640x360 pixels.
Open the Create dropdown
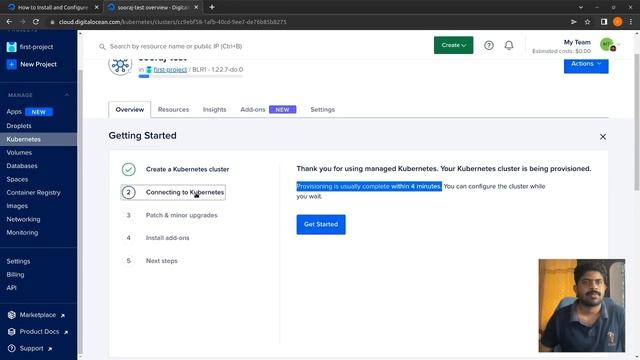pos(453,45)
